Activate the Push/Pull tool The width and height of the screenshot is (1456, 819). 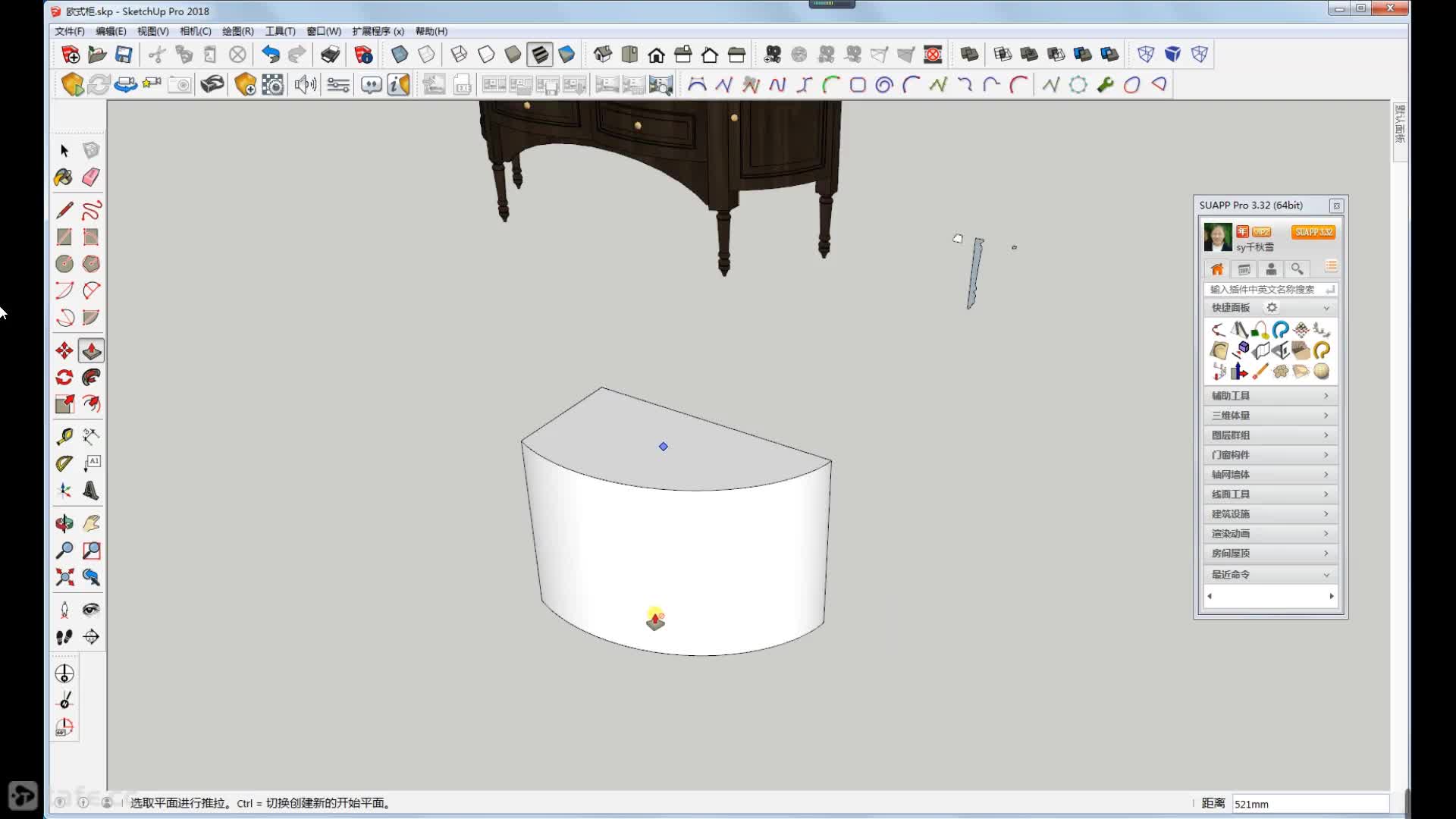pyautogui.click(x=91, y=350)
